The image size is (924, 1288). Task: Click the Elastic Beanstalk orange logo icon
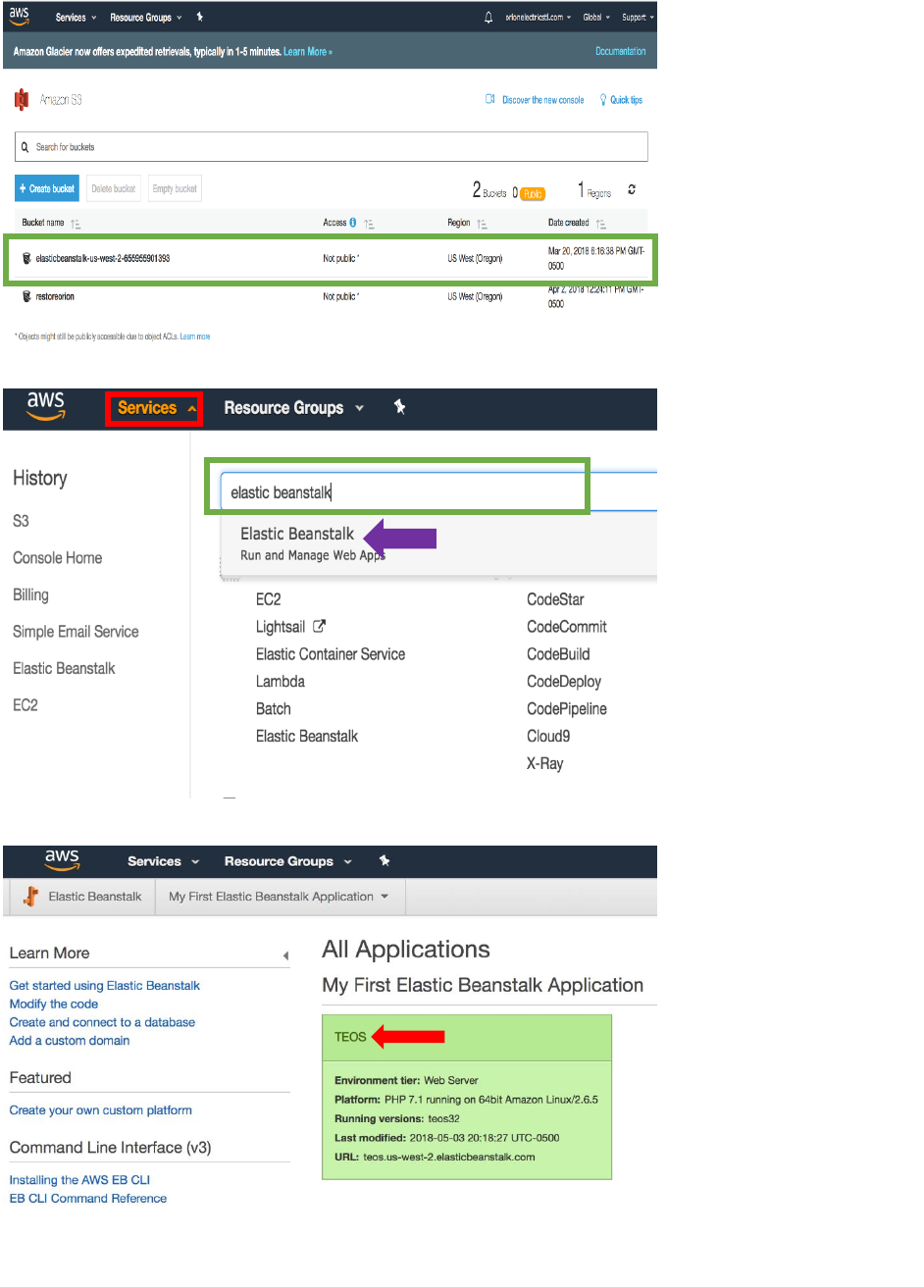point(31,897)
